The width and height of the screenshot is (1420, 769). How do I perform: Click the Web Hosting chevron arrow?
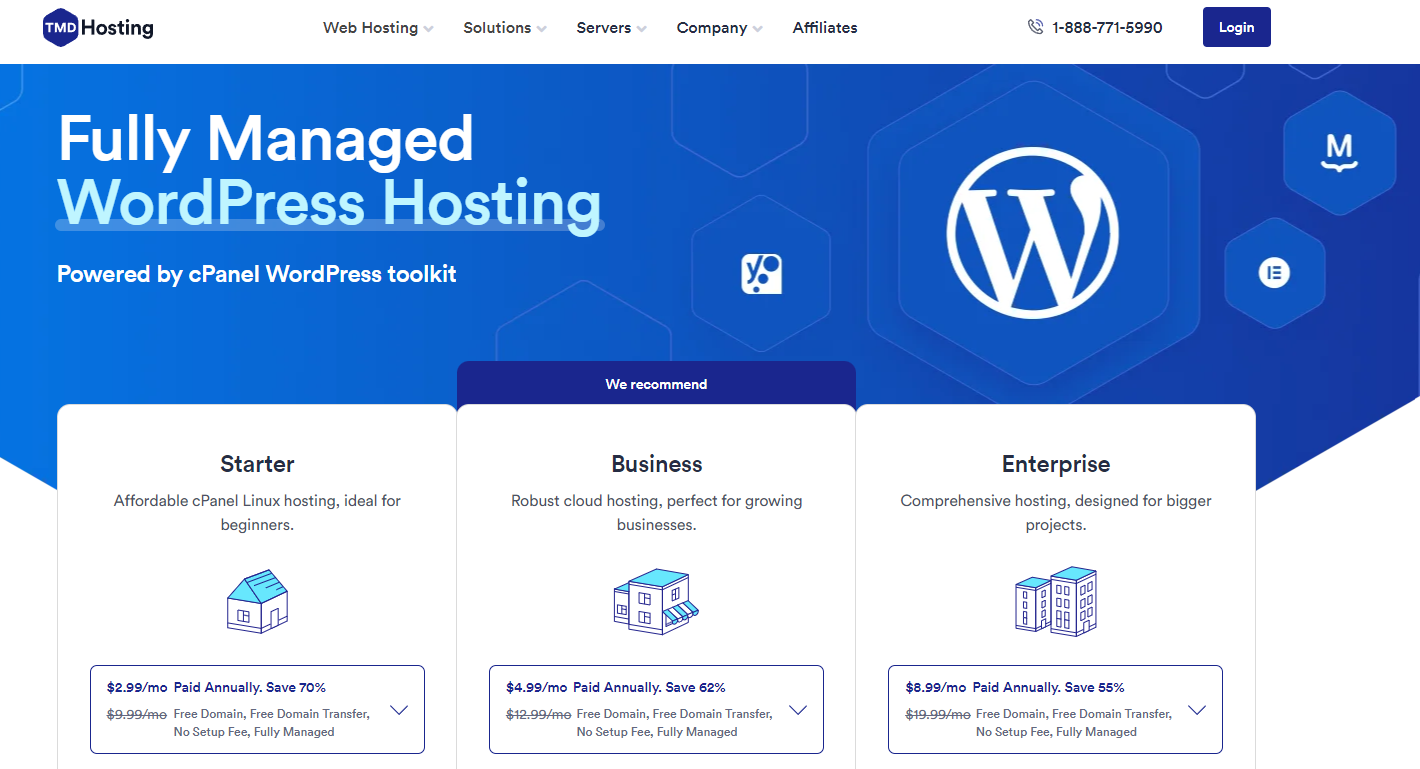coord(428,29)
